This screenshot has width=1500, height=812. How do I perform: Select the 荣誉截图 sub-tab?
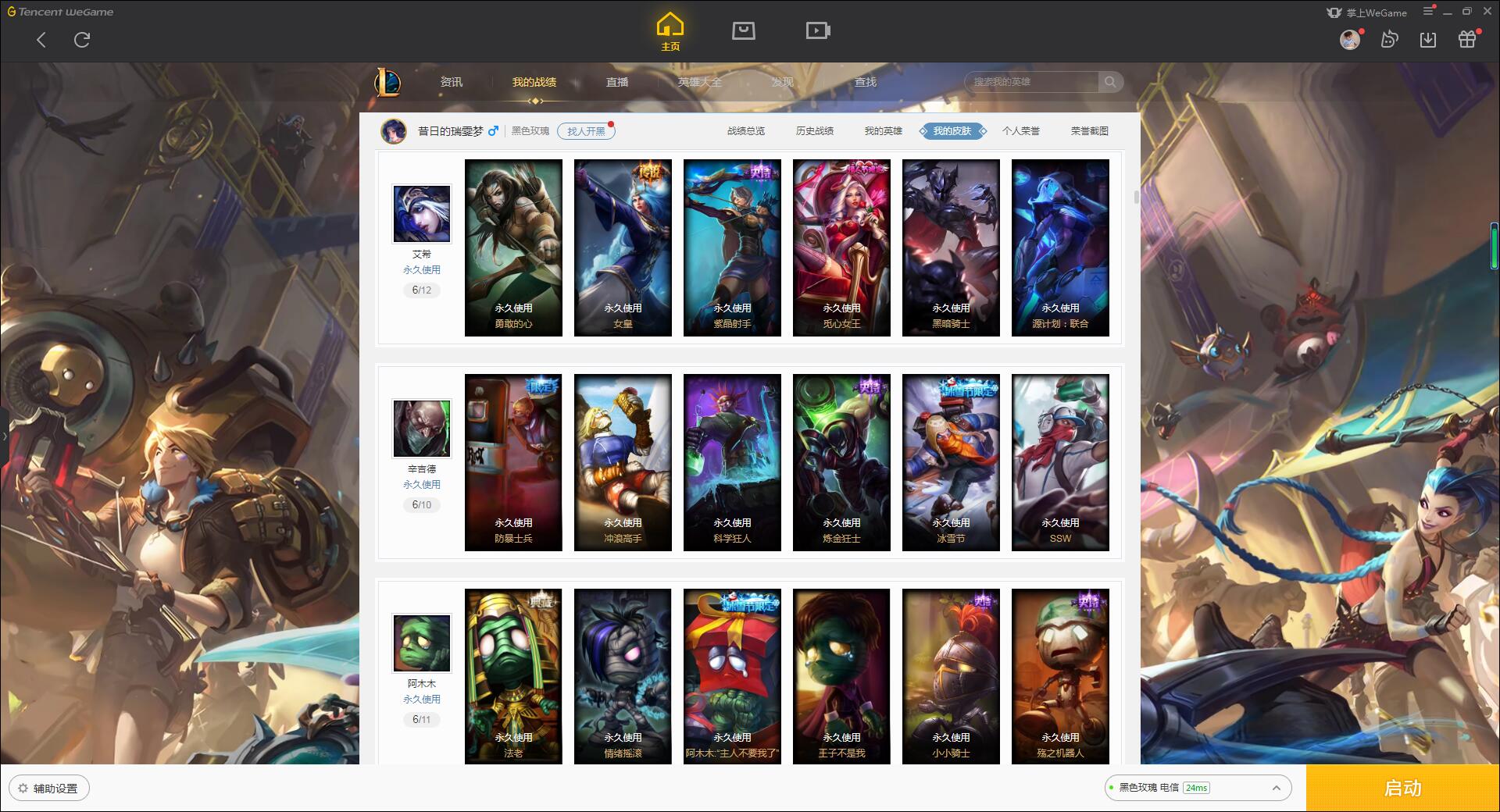coord(1090,131)
